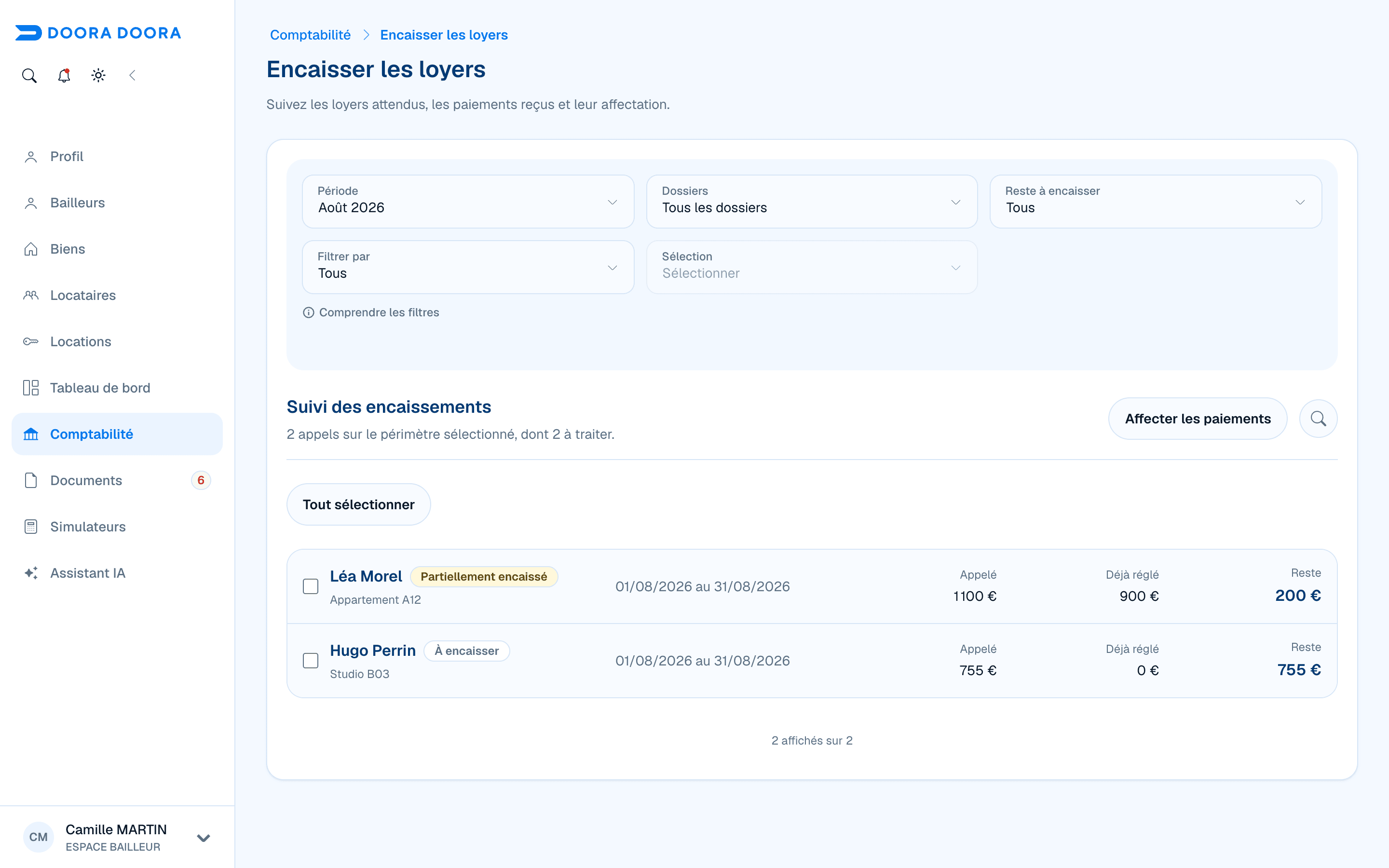Click the À encaisser status badge
The image size is (1389, 868).
click(467, 651)
